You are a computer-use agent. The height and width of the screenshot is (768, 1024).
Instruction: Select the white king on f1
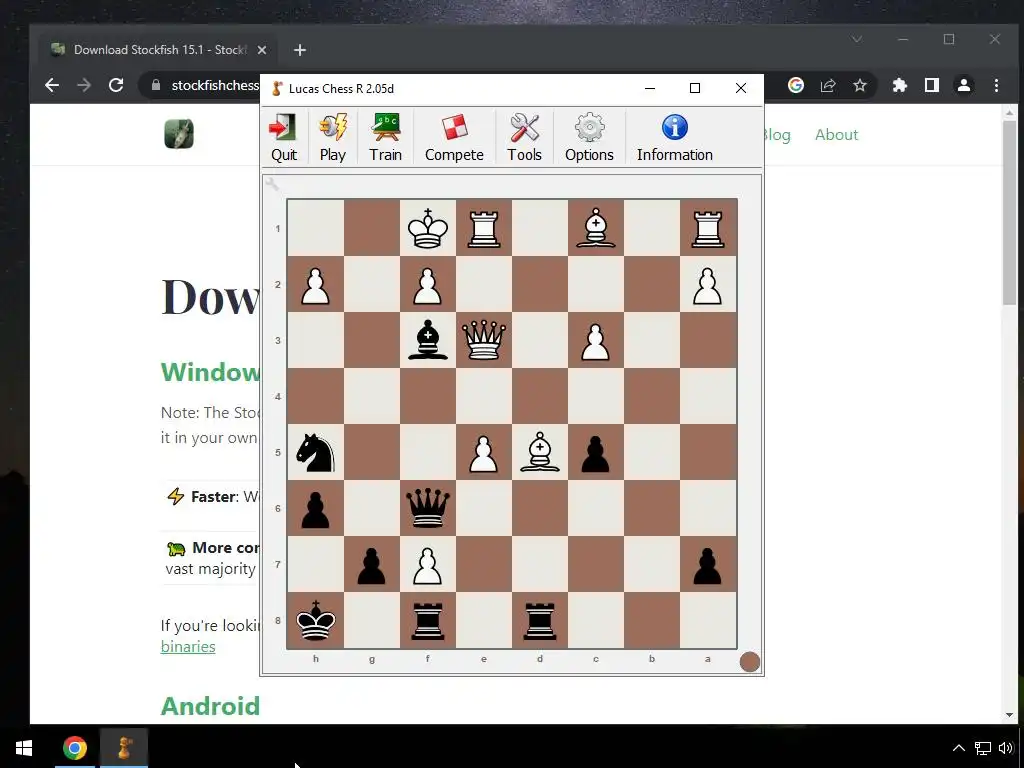coord(428,228)
